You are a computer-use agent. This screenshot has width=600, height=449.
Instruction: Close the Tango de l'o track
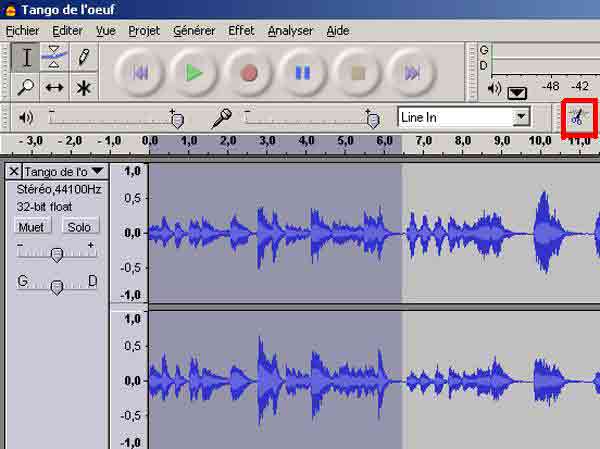click(x=14, y=171)
